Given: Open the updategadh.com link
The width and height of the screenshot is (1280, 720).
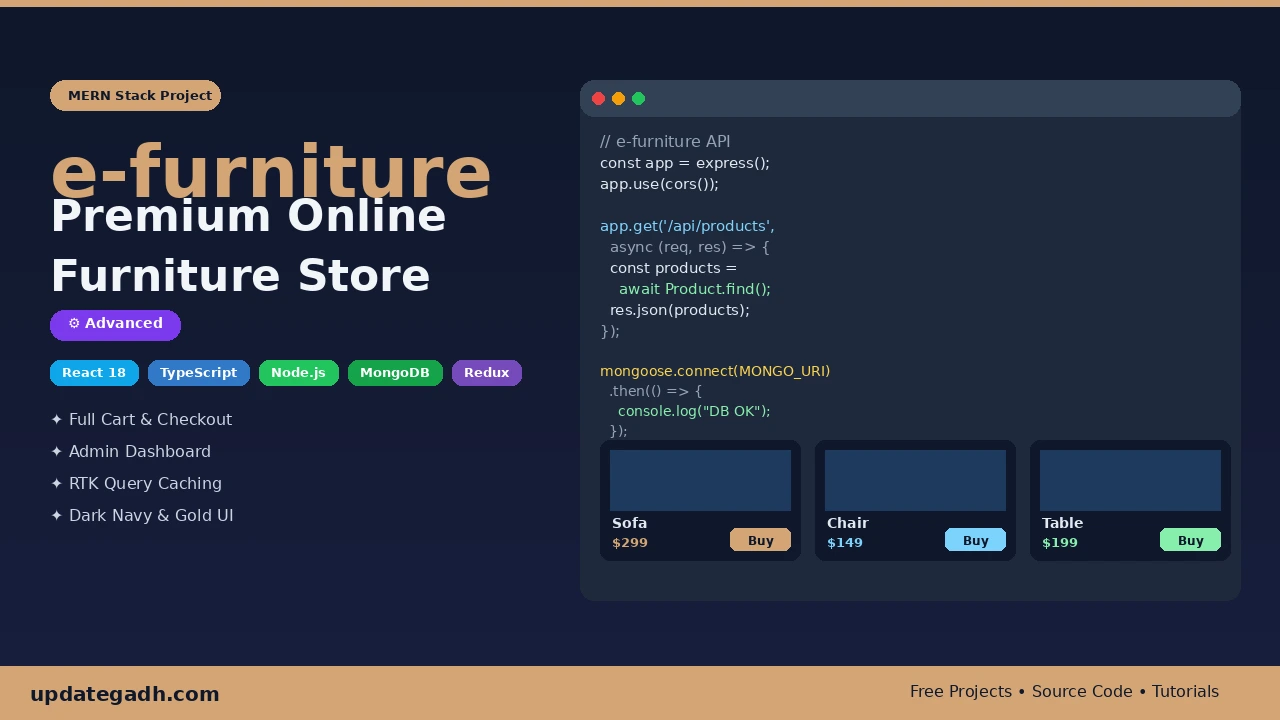Looking at the screenshot, I should tap(124, 693).
